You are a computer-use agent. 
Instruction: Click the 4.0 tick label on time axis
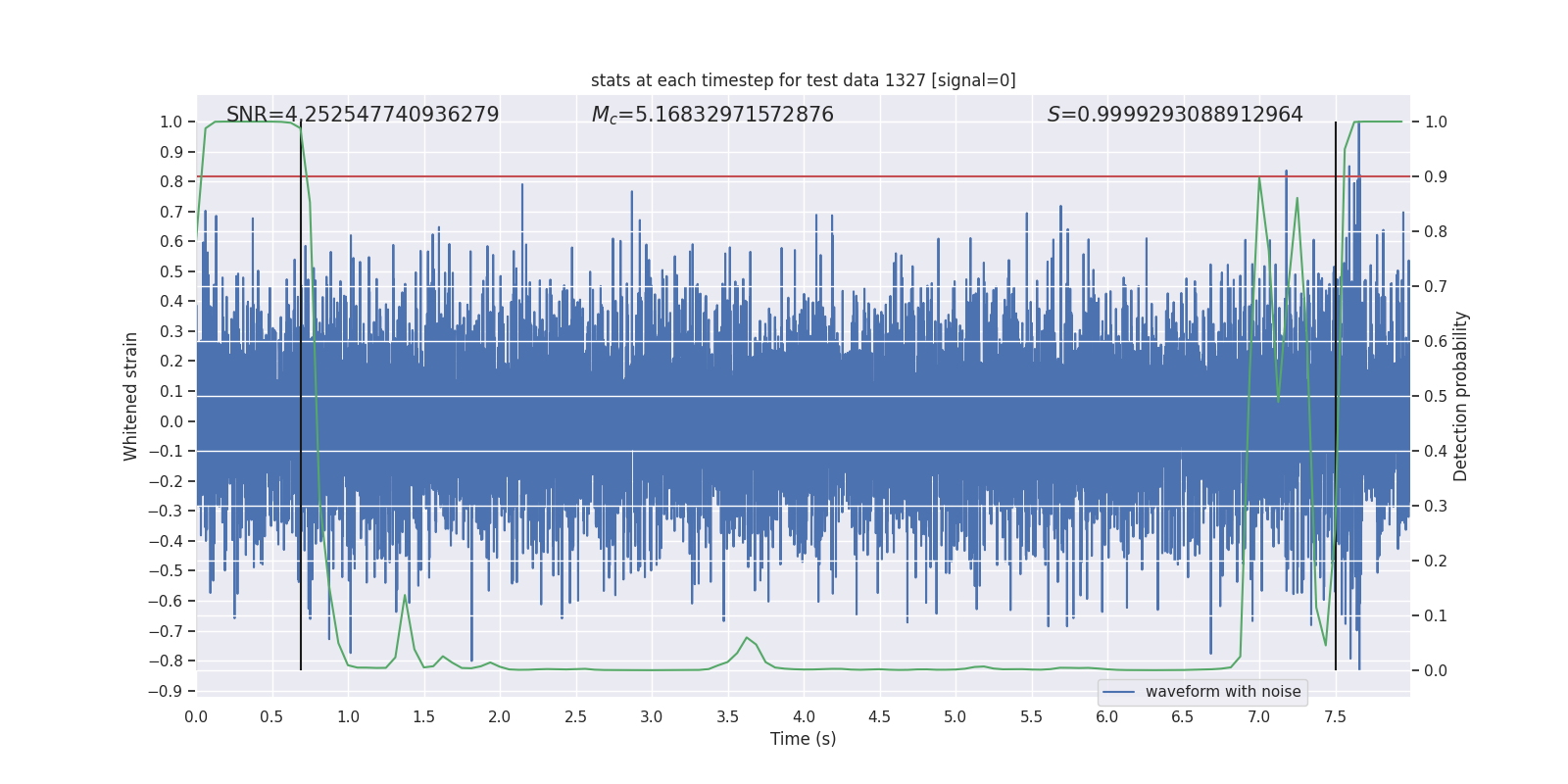pyautogui.click(x=804, y=717)
